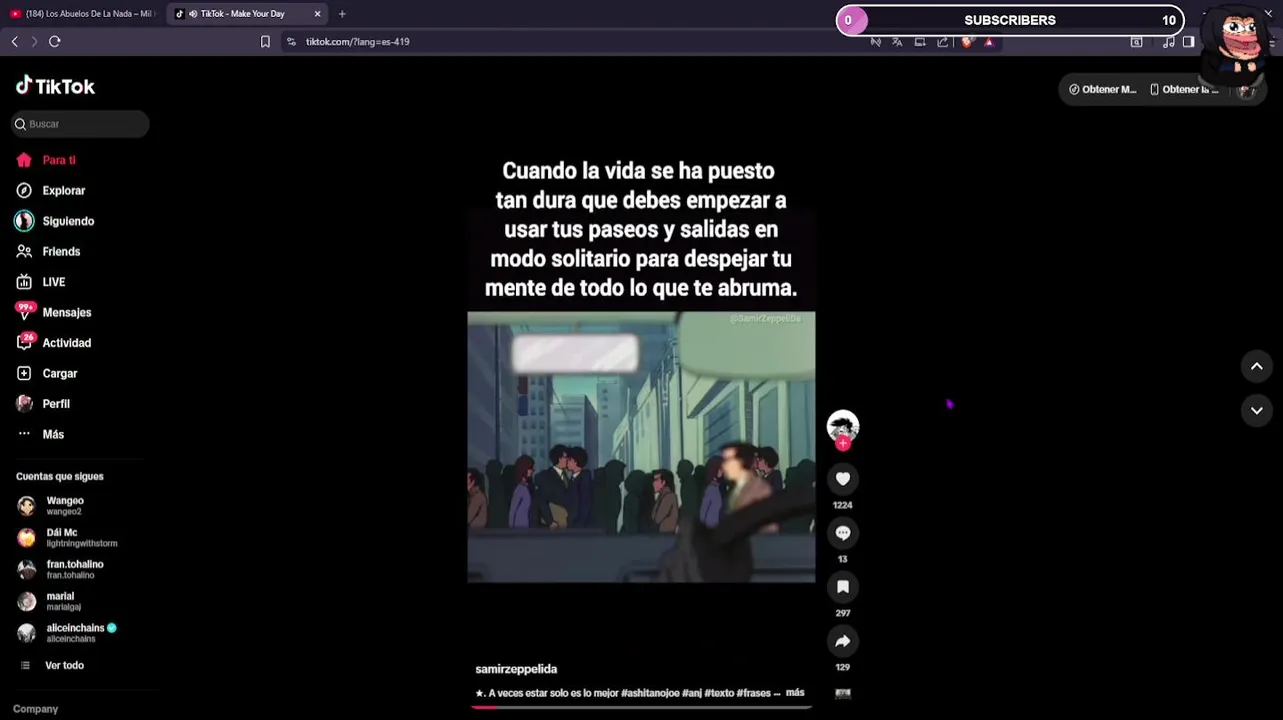This screenshot has width=1283, height=720.
Task: Close the TikTok - Make Your Day tab
Action: [x=318, y=14]
